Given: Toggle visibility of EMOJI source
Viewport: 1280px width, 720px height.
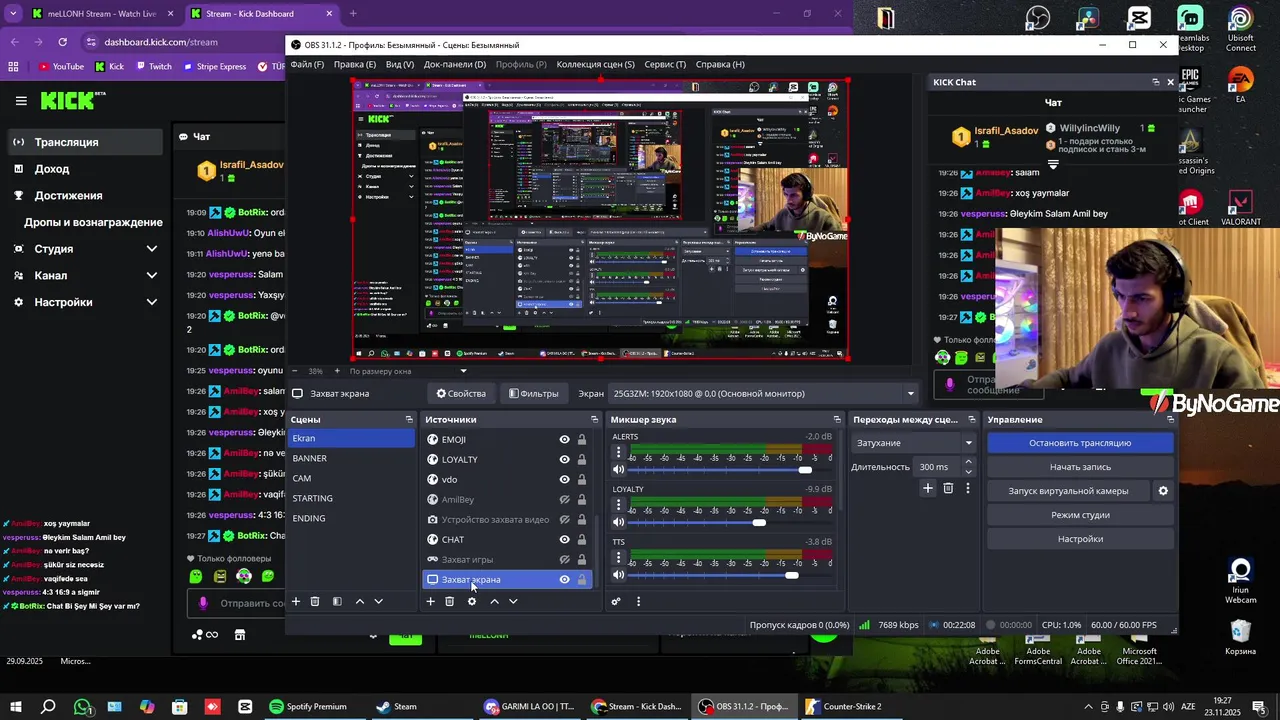Looking at the screenshot, I should point(564,440).
